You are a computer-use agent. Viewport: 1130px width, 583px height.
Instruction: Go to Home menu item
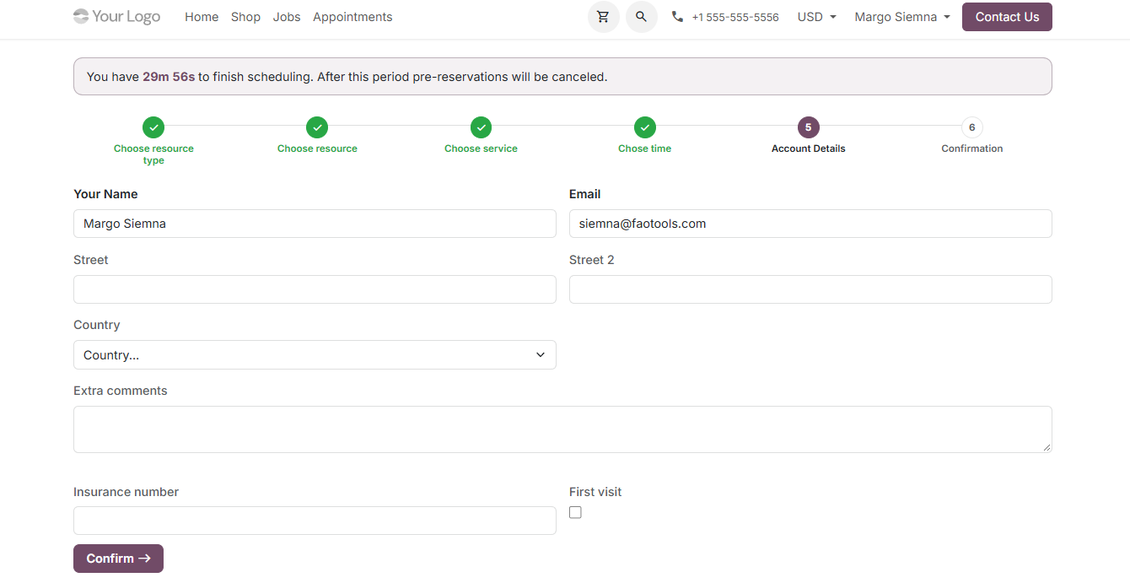click(x=201, y=17)
